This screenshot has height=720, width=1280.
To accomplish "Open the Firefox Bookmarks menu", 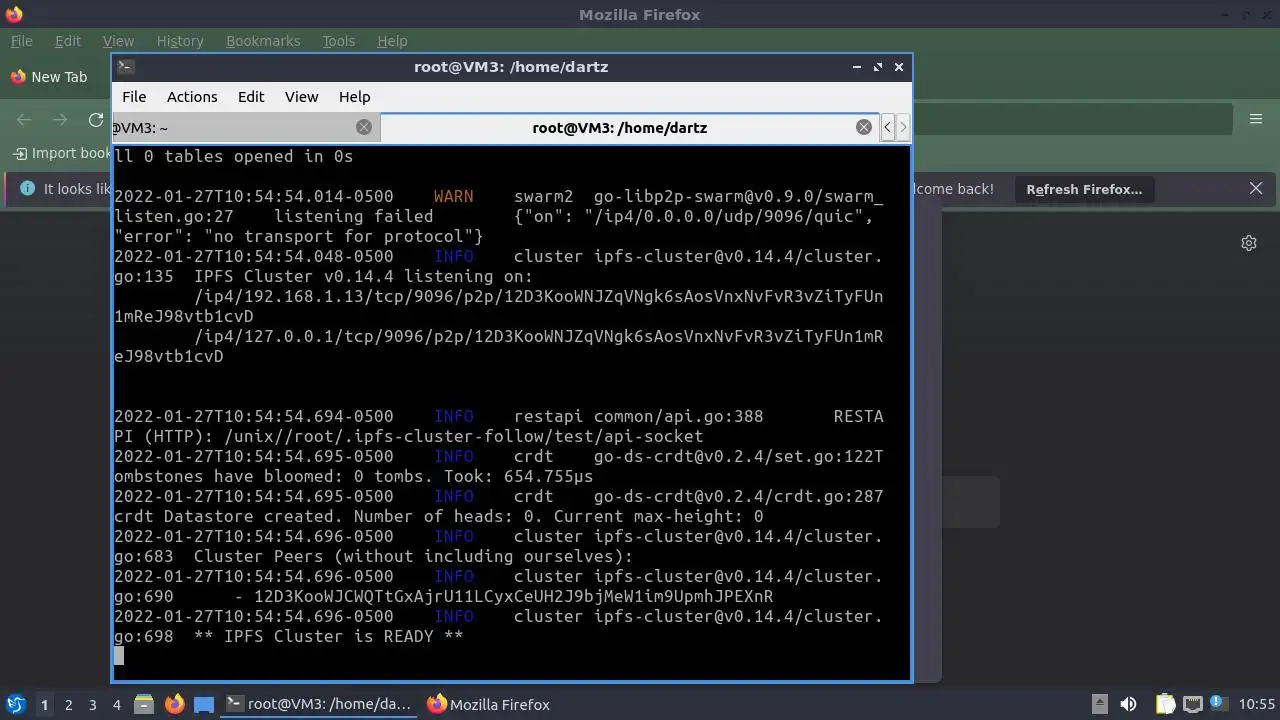I will point(263,41).
